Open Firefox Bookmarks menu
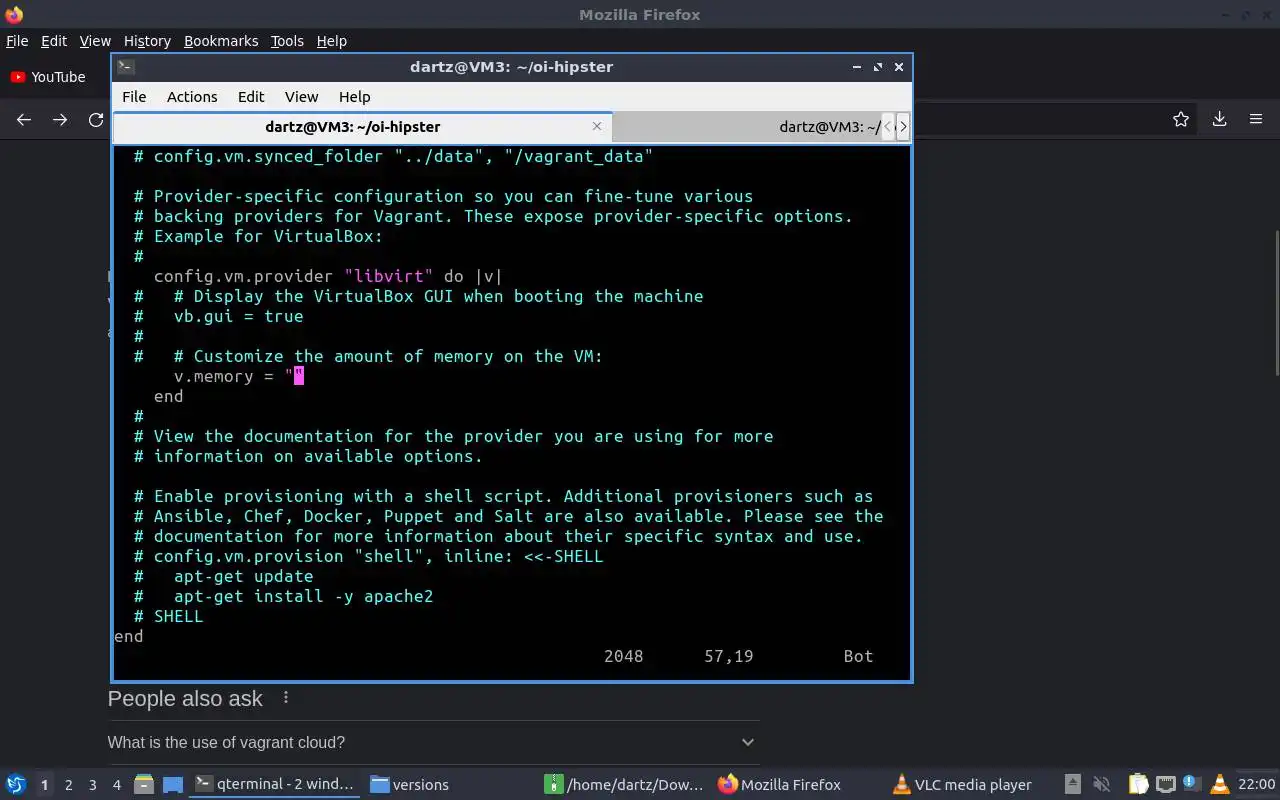1280x800 pixels. coord(221,41)
